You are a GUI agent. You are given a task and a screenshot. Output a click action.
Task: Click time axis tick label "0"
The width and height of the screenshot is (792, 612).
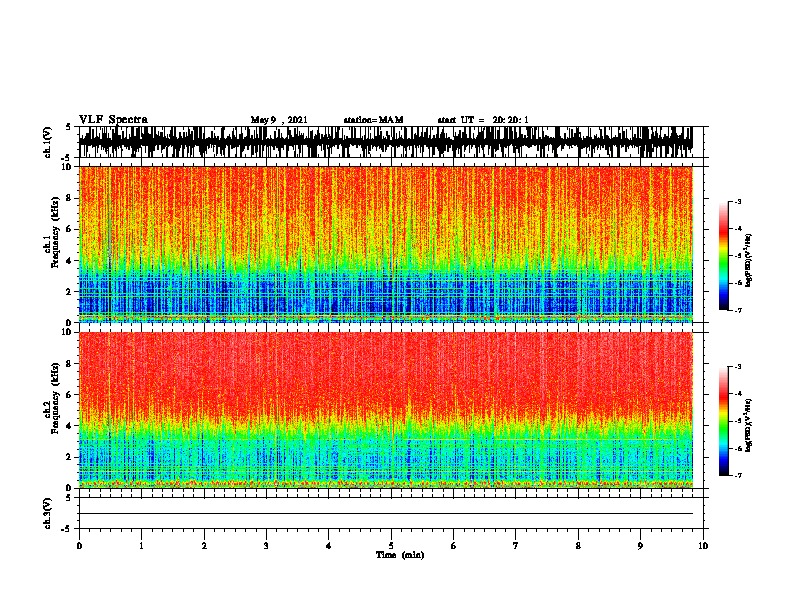[79, 546]
